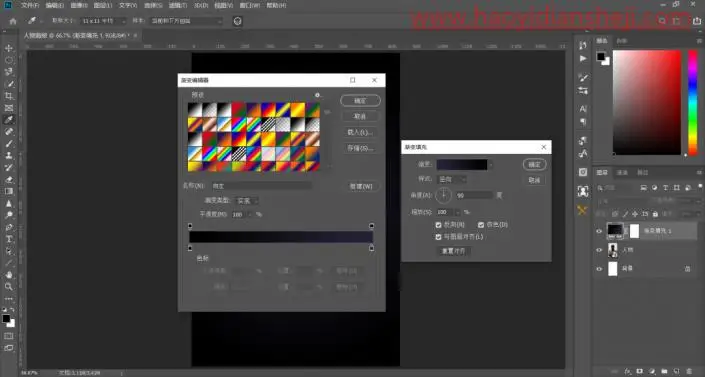Click the angle input field

tap(474, 195)
